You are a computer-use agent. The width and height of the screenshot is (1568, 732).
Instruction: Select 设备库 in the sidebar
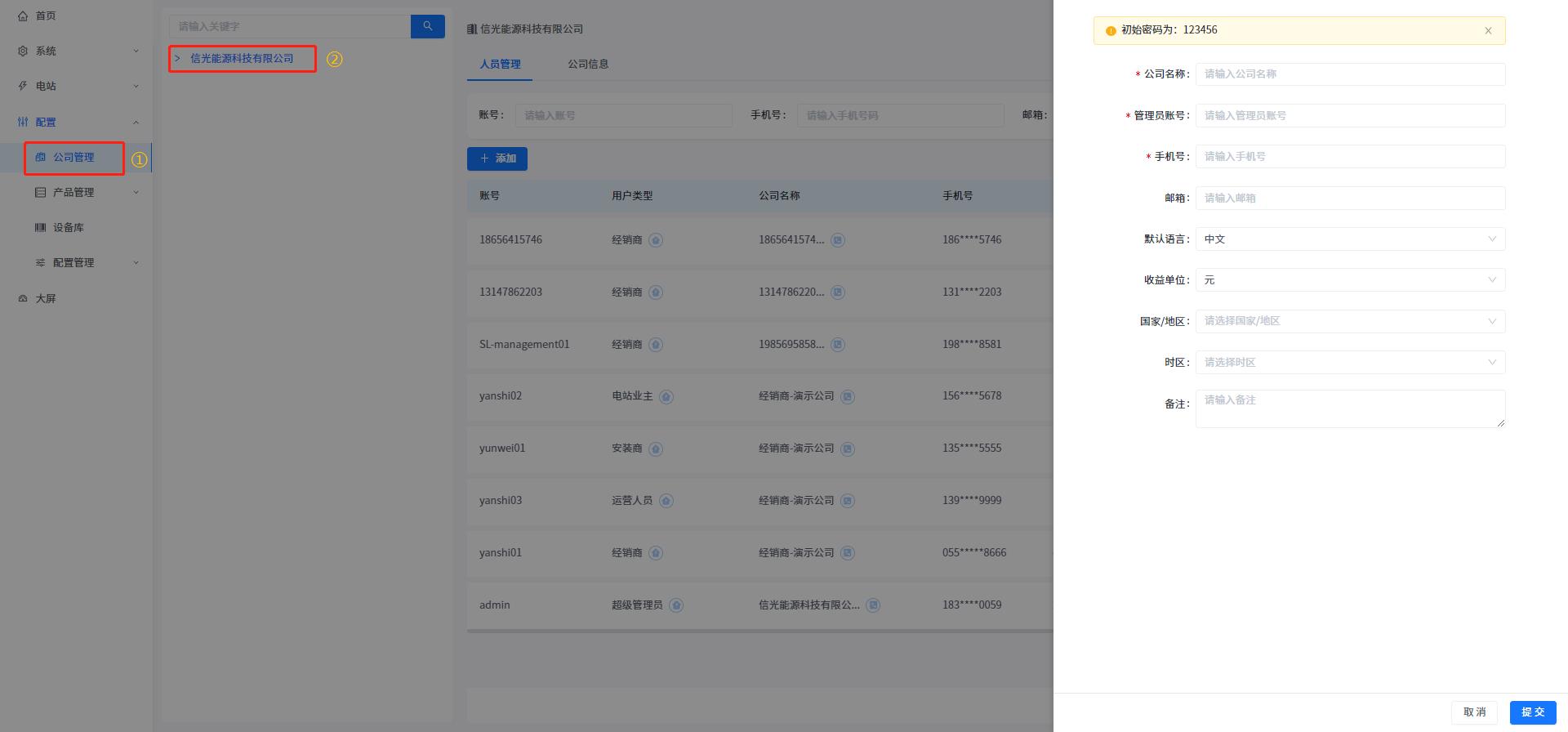(x=69, y=227)
